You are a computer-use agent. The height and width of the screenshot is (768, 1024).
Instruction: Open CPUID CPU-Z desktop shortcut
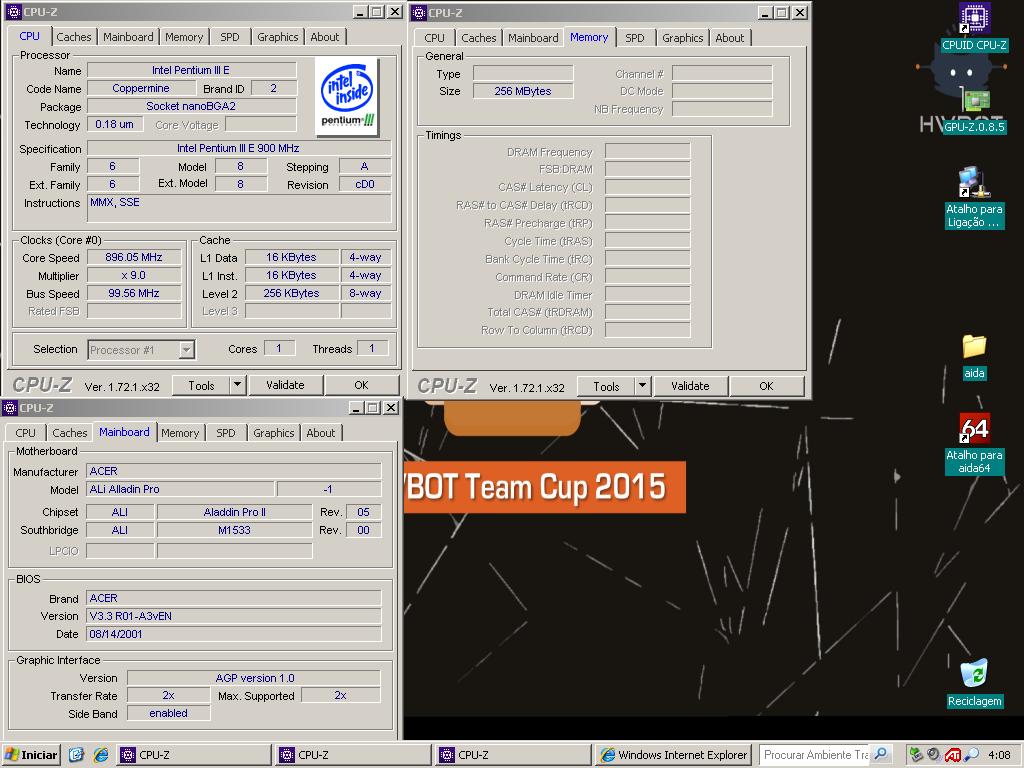point(974,26)
